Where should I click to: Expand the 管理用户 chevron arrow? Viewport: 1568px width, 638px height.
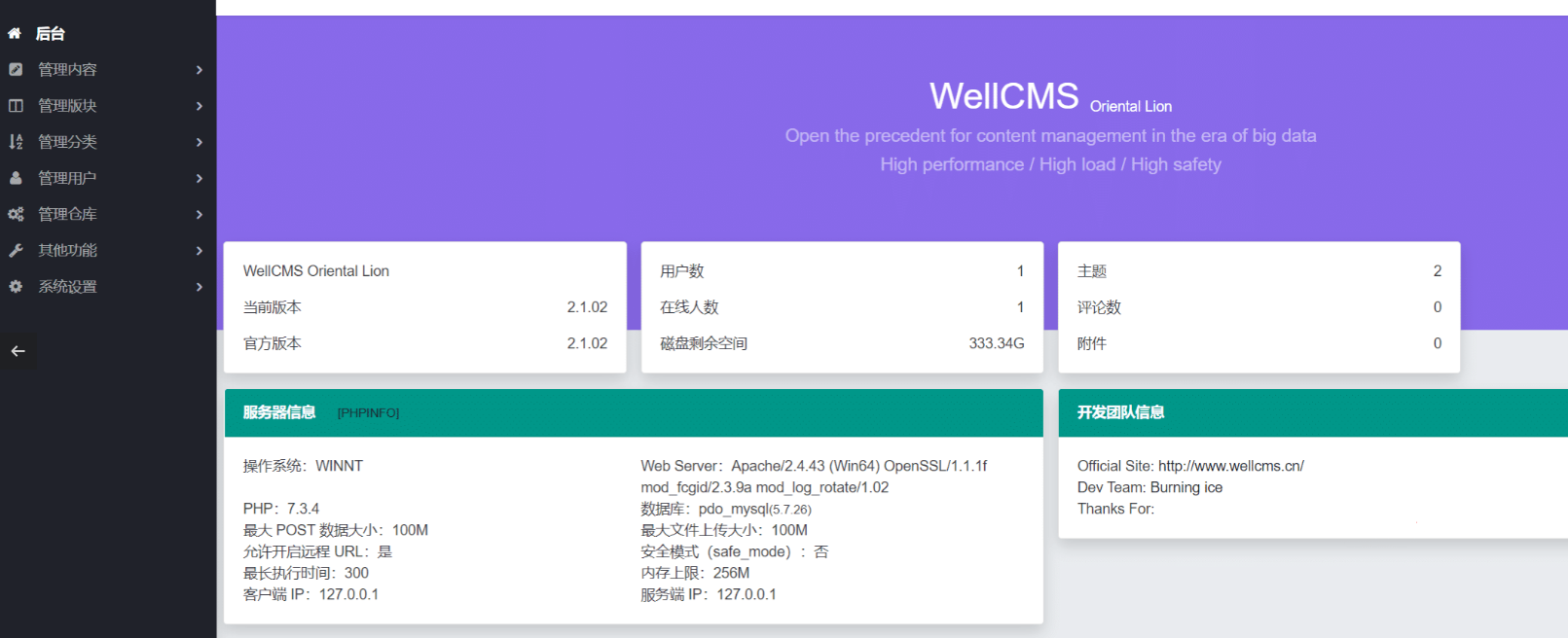(x=199, y=178)
